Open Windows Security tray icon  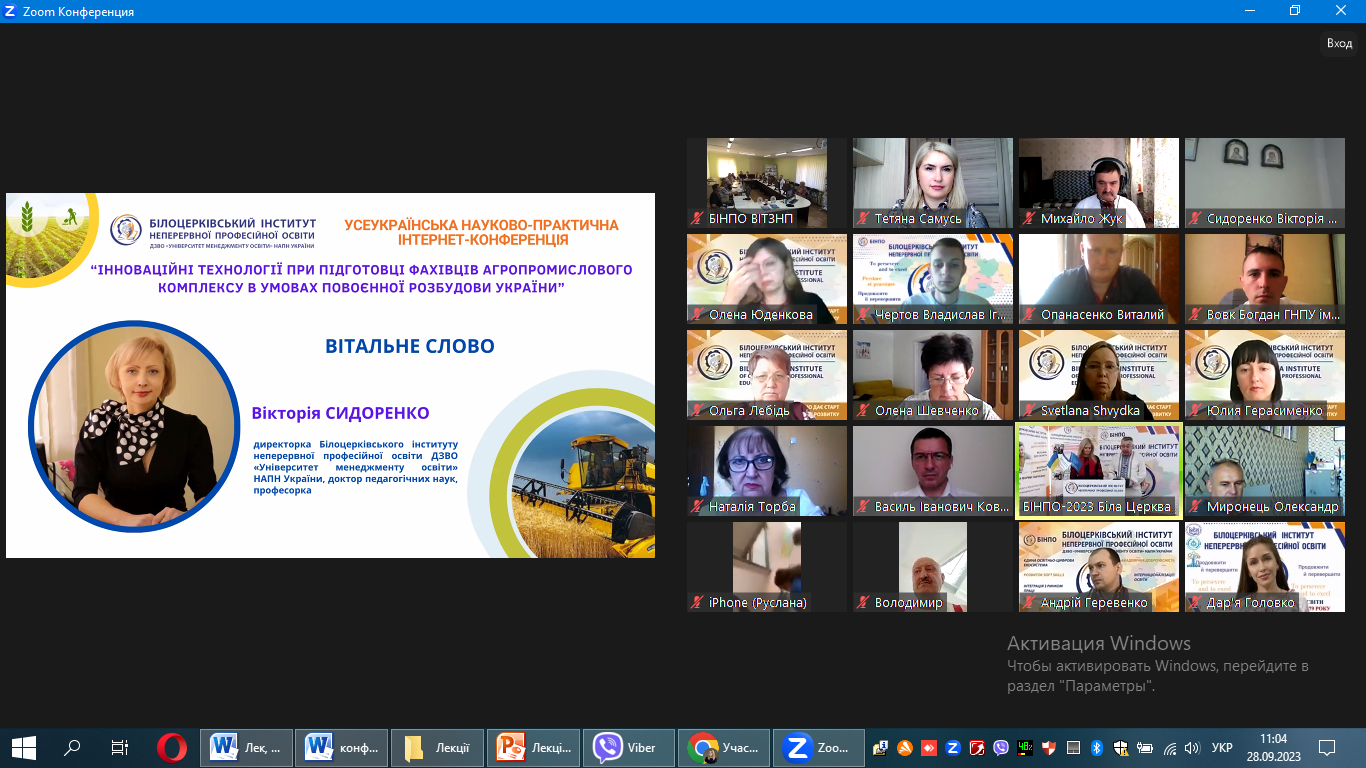pyautogui.click(x=1120, y=748)
